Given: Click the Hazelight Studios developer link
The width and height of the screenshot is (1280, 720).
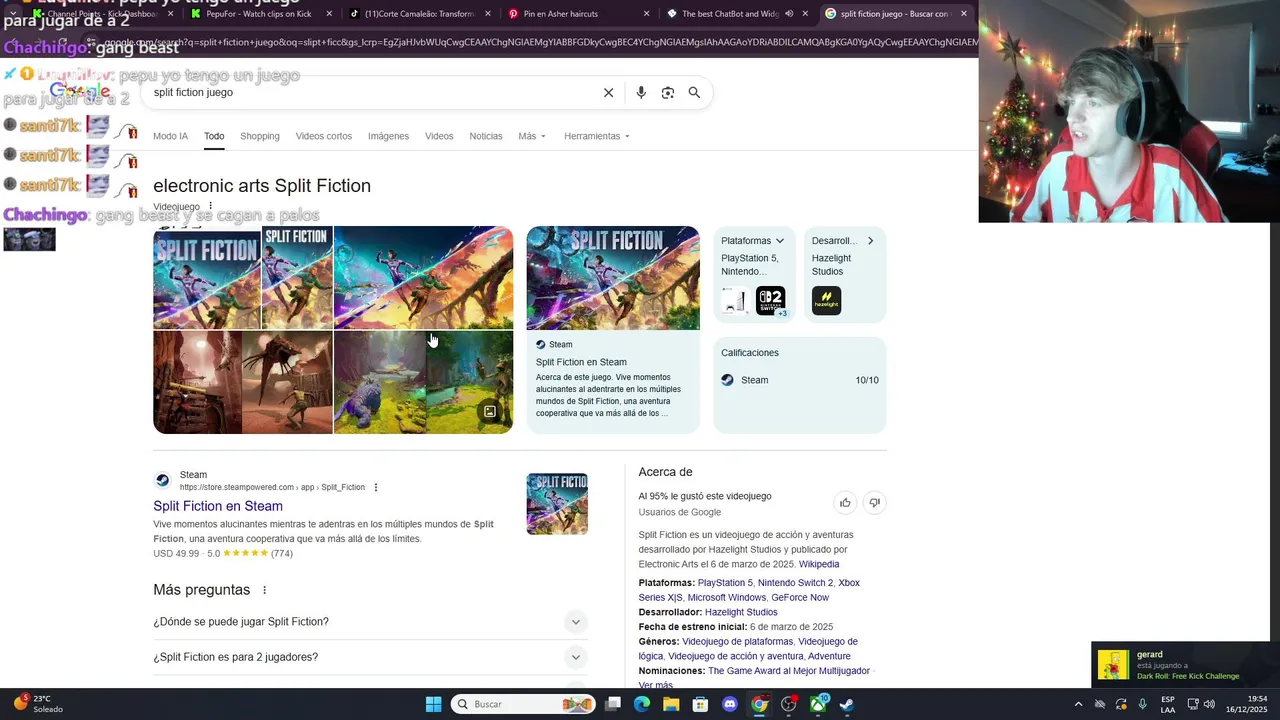Looking at the screenshot, I should [741, 612].
